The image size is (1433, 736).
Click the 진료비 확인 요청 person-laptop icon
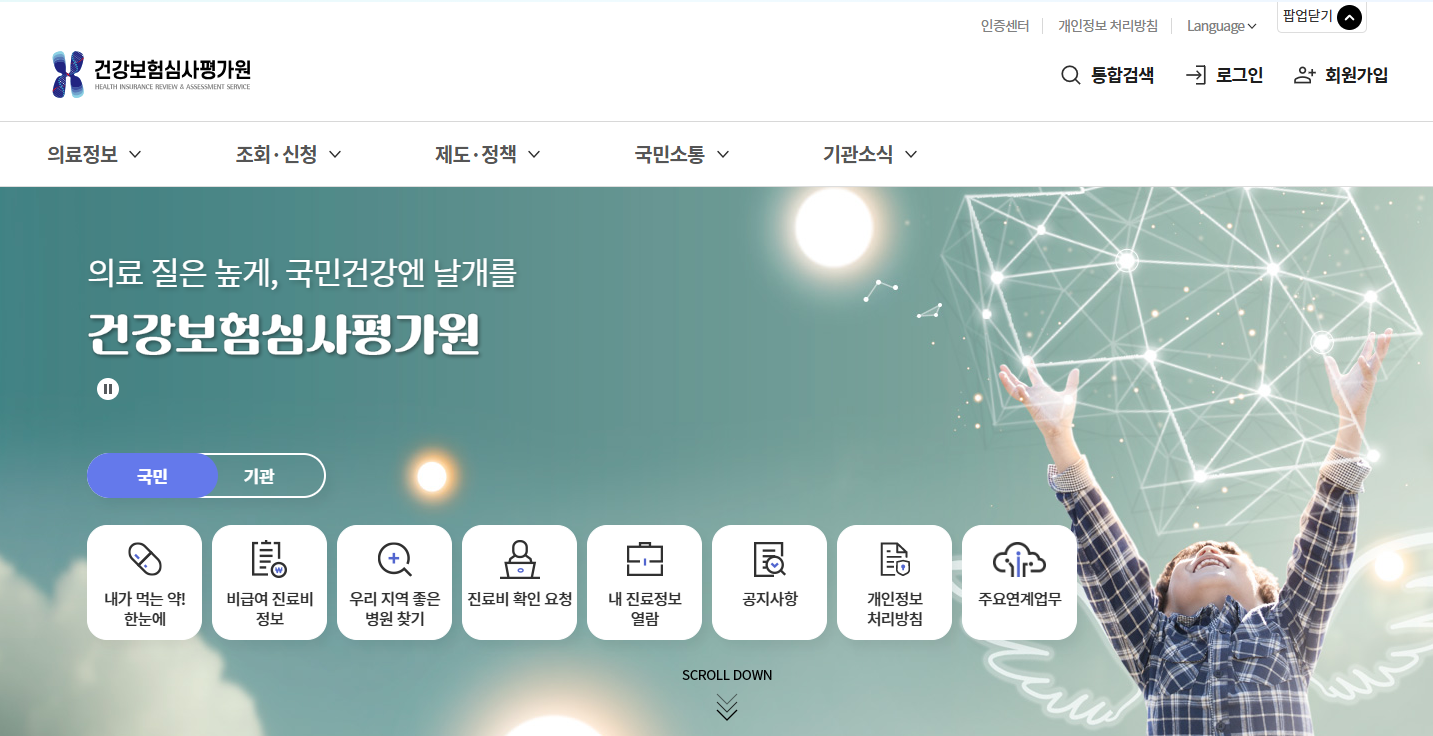(520, 559)
